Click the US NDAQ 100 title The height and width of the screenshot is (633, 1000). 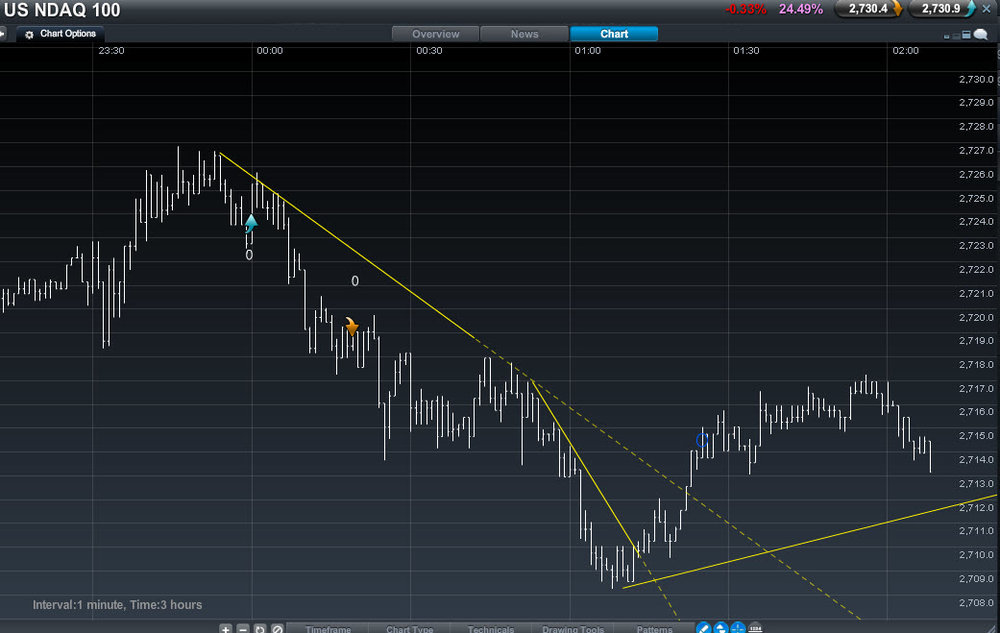[x=62, y=10]
